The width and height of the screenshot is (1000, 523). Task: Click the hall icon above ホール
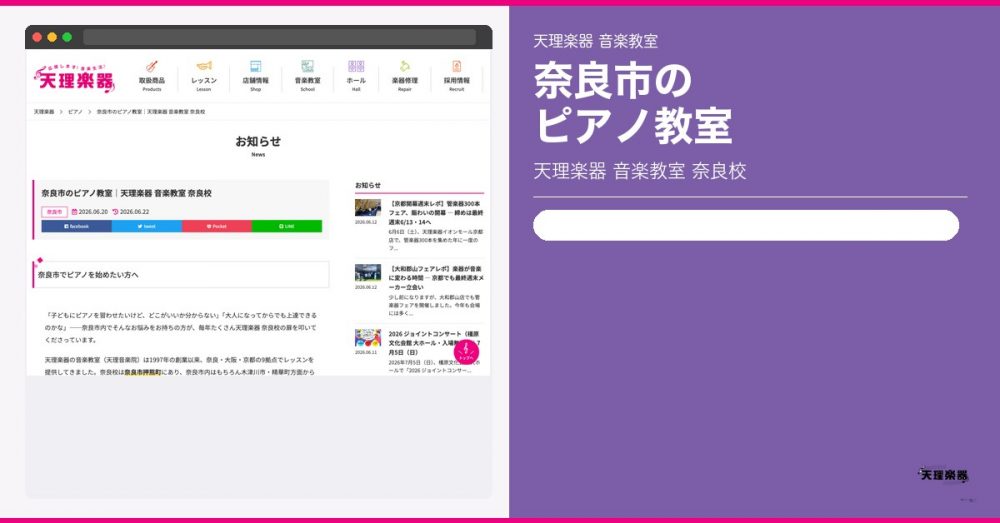point(356,66)
